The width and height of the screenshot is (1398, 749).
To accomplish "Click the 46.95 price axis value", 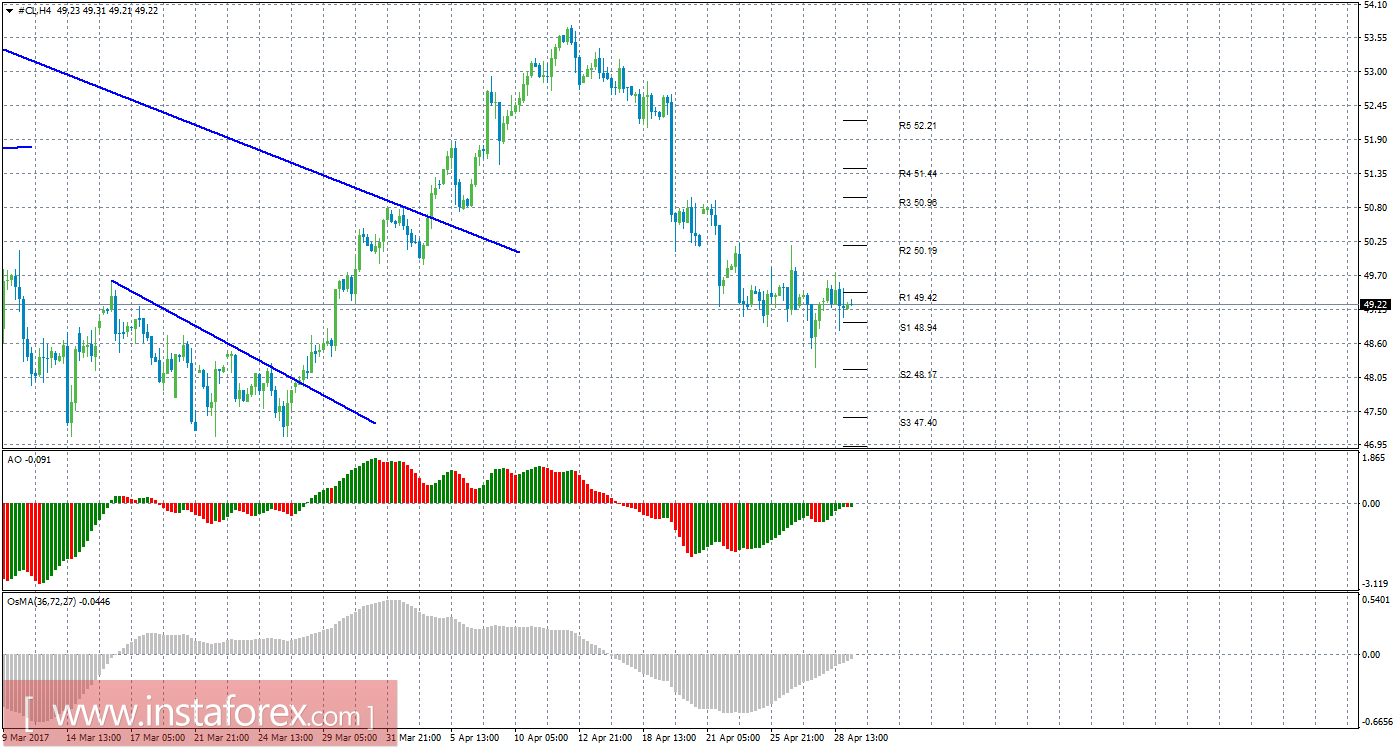I will point(1374,443).
